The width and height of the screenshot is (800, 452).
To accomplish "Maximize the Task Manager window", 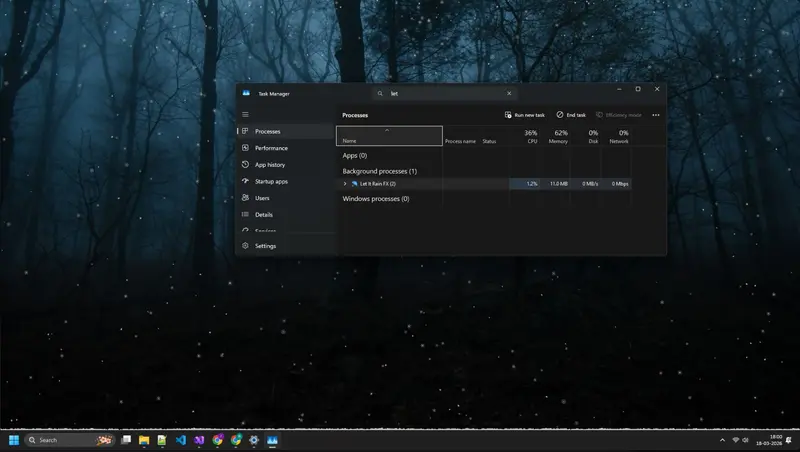I will [638, 89].
